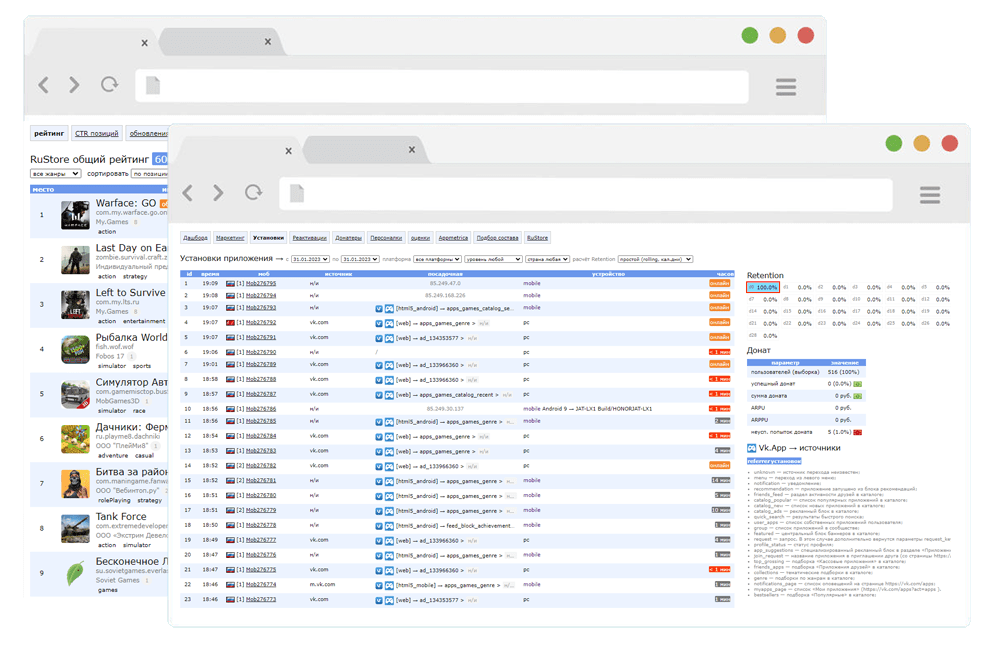Reload the page in the rear browser window
The height and width of the screenshot is (652, 1000).
pyautogui.click(x=110, y=84)
